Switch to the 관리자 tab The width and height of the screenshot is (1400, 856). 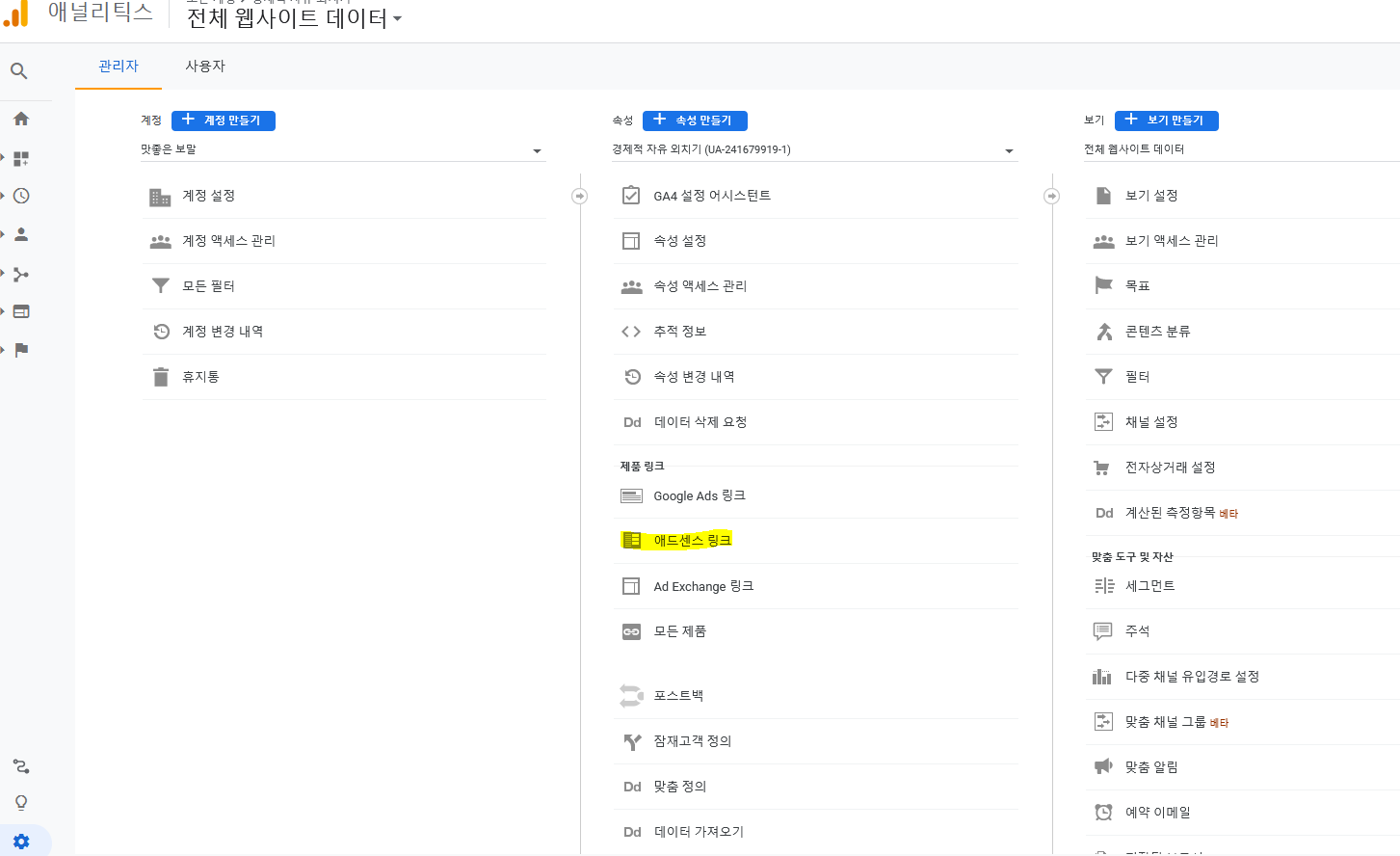[x=119, y=67]
